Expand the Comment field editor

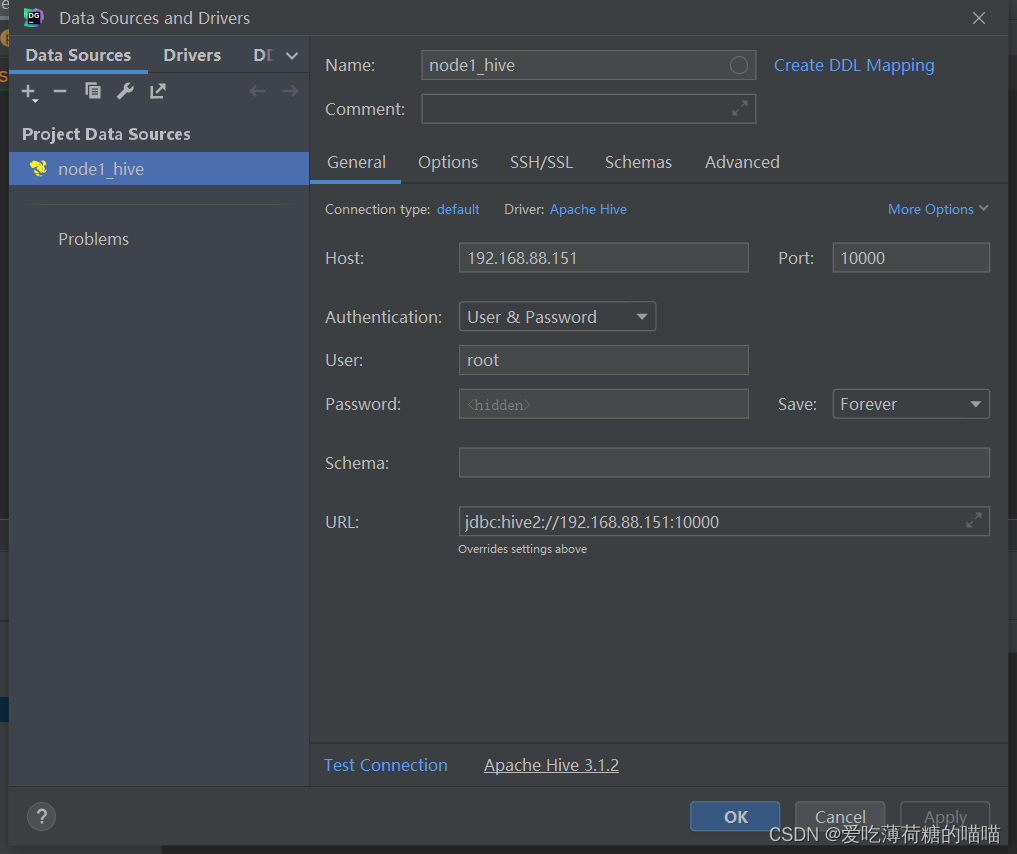(x=739, y=108)
